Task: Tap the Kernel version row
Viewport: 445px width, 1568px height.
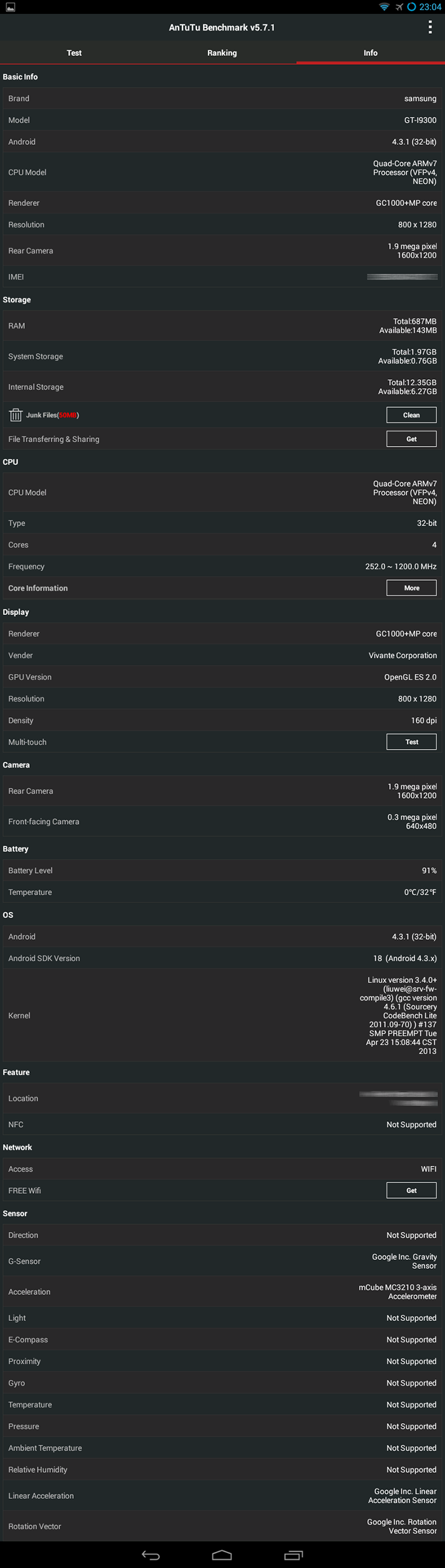Action: coord(222,1015)
